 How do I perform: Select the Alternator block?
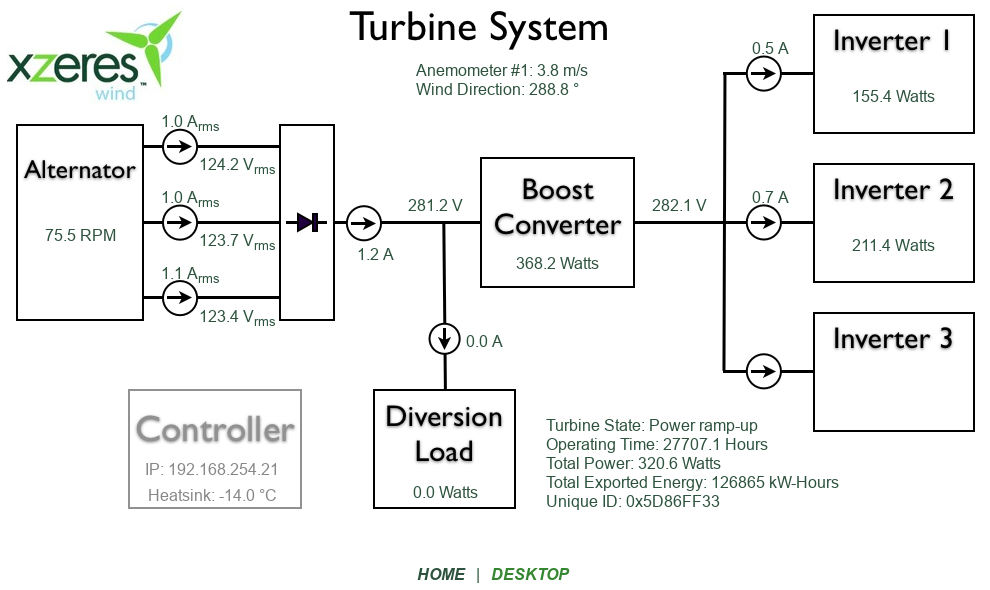point(80,222)
